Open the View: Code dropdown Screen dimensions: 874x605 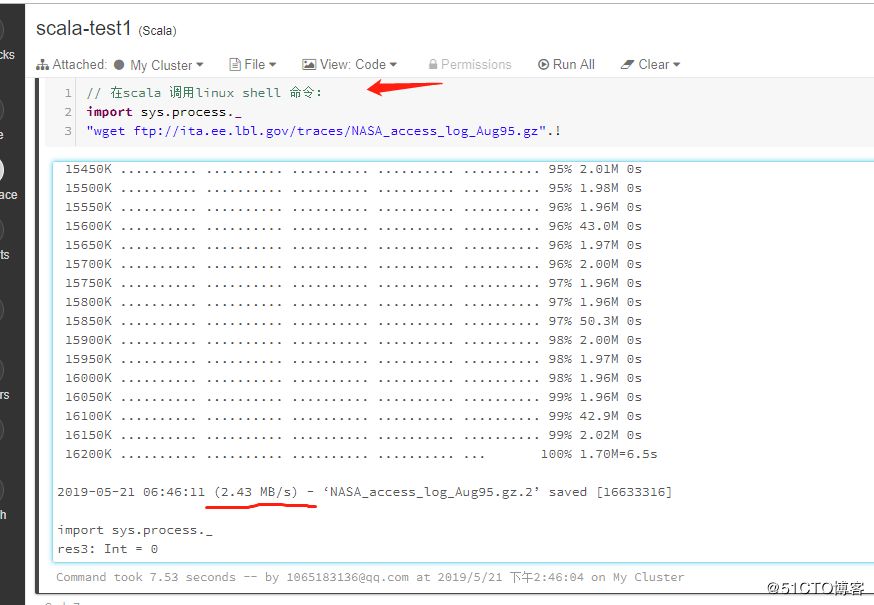pyautogui.click(x=349, y=65)
